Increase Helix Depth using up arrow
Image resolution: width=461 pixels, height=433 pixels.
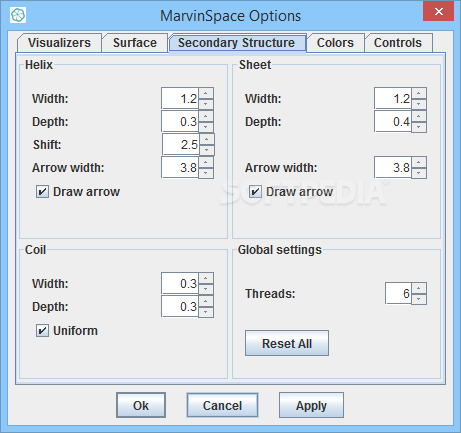click(206, 116)
